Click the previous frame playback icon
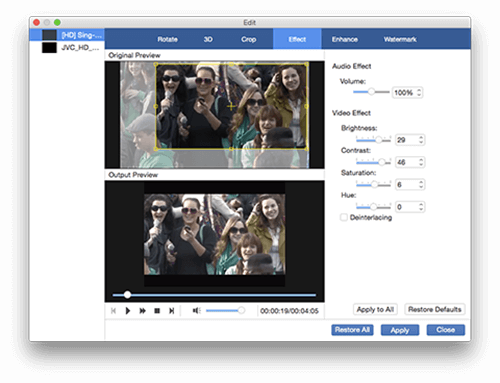 pos(113,311)
